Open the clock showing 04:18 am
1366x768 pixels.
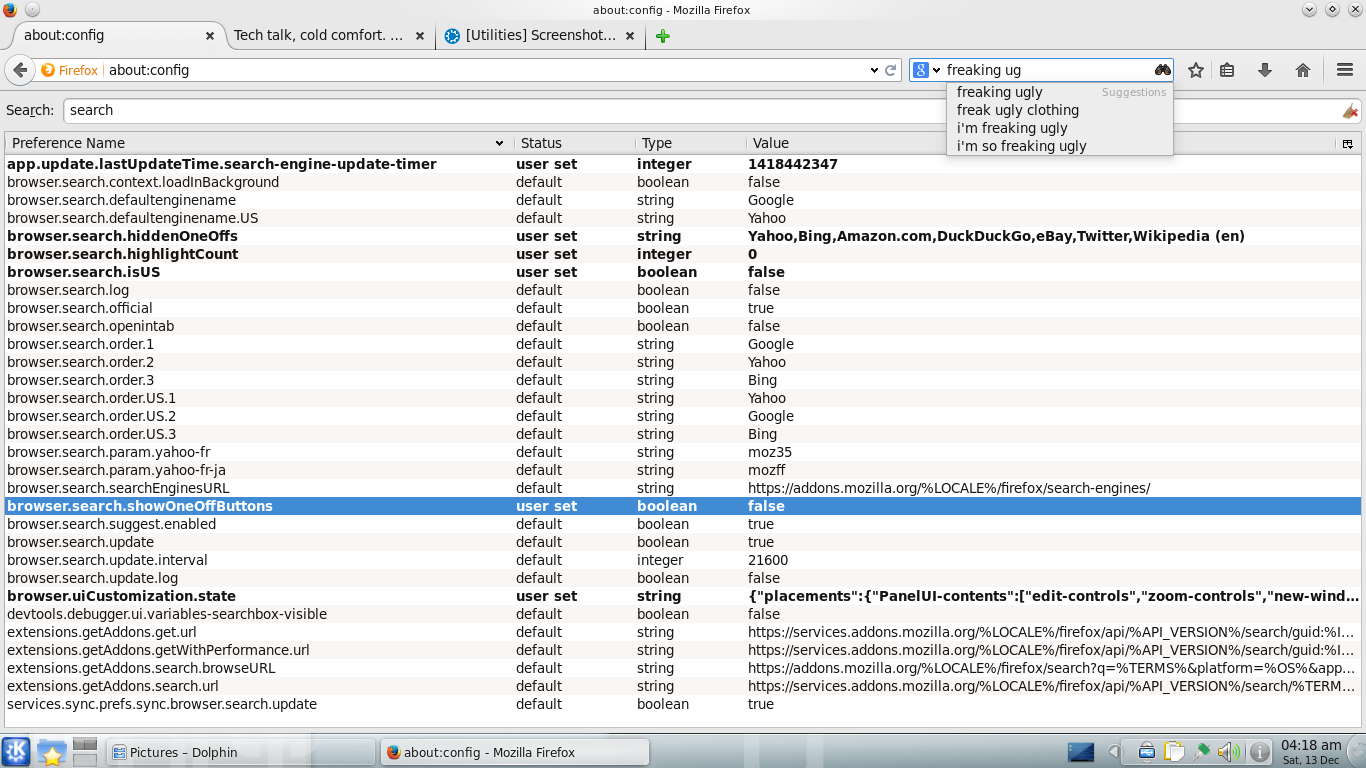coord(1310,752)
